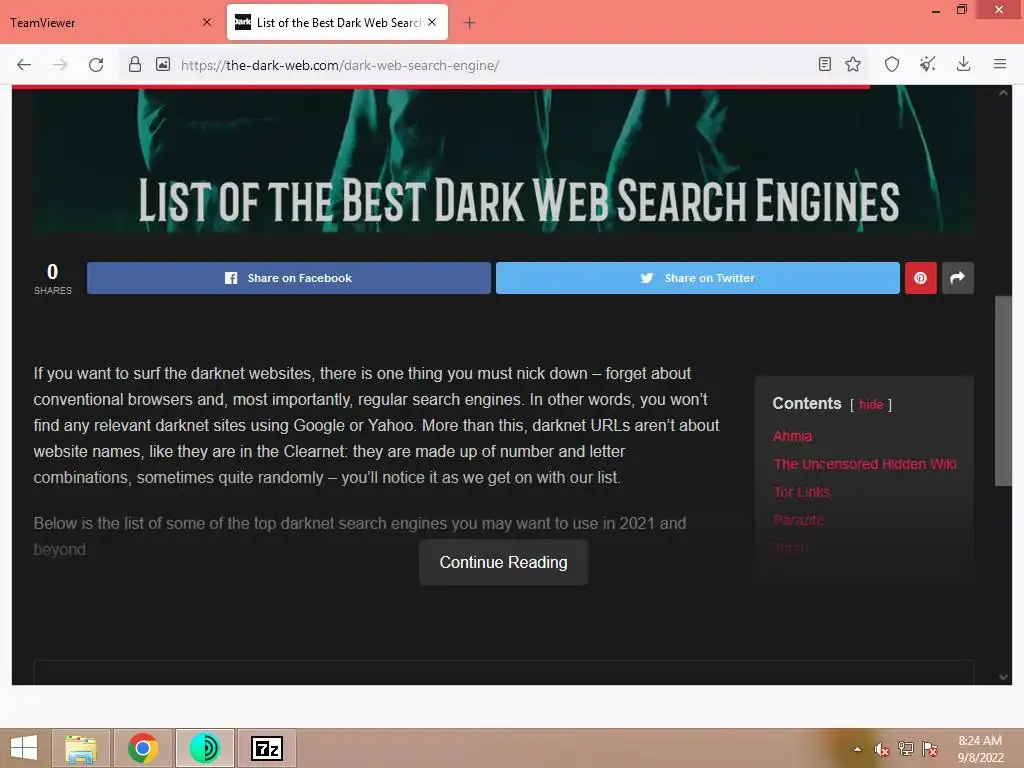Screen dimensions: 1024x768
Task: Open Action Center flag icon
Action: [x=930, y=749]
